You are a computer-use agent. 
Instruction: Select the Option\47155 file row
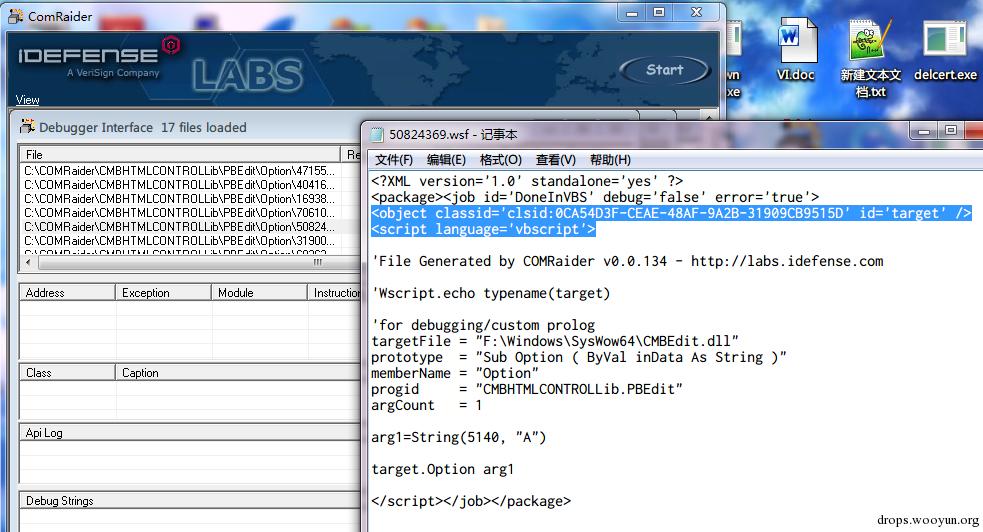click(181, 170)
